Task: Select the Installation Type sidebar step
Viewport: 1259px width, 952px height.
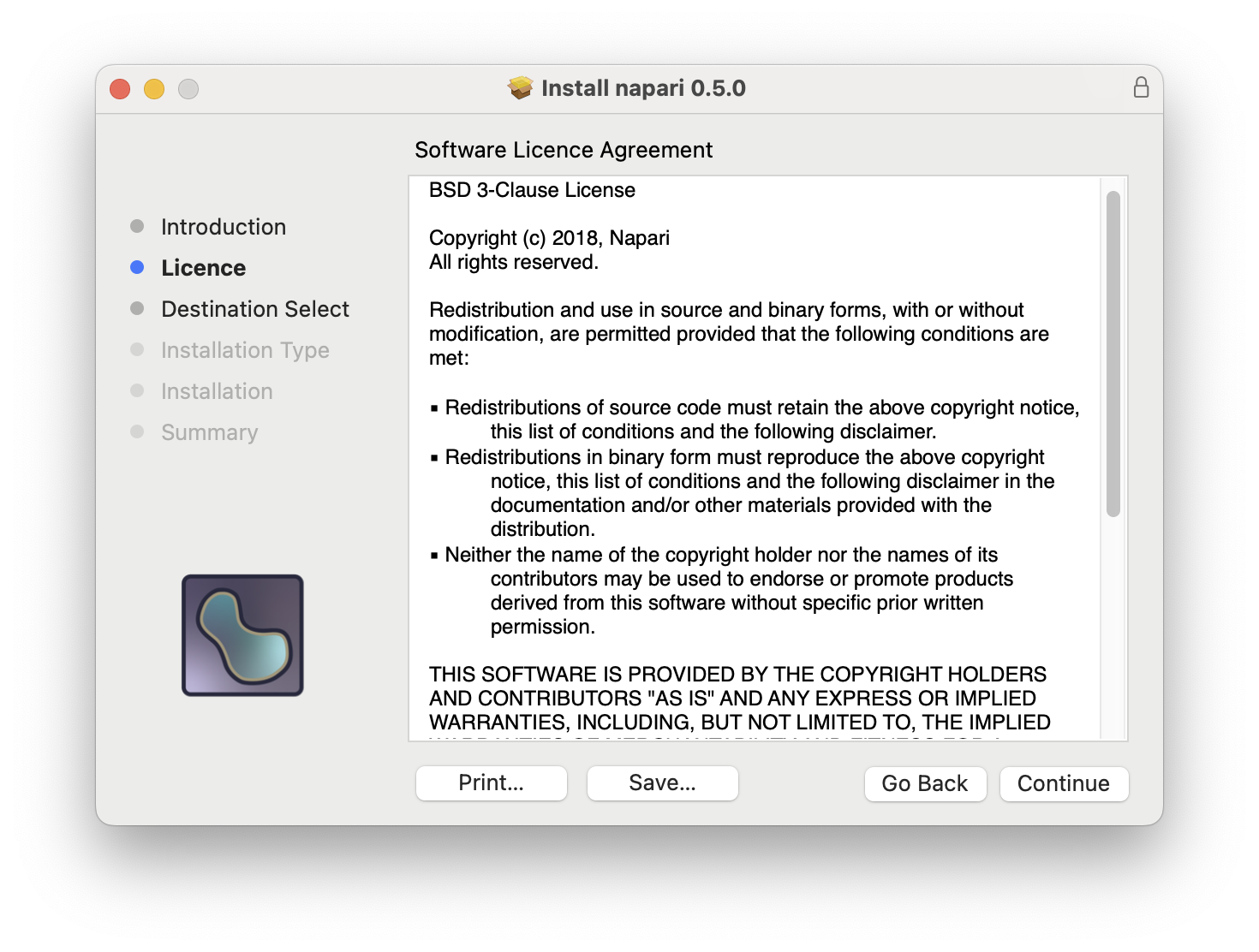Action: 245,350
